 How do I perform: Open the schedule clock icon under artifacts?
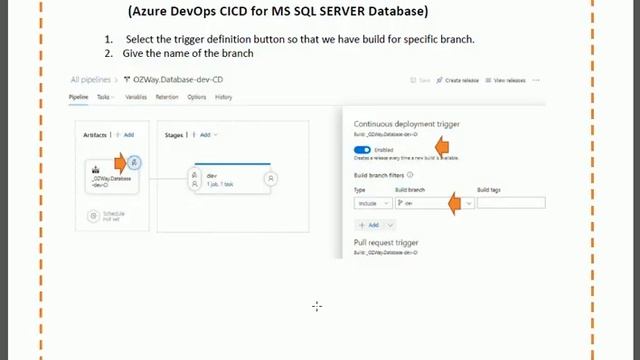pyautogui.click(x=93, y=216)
